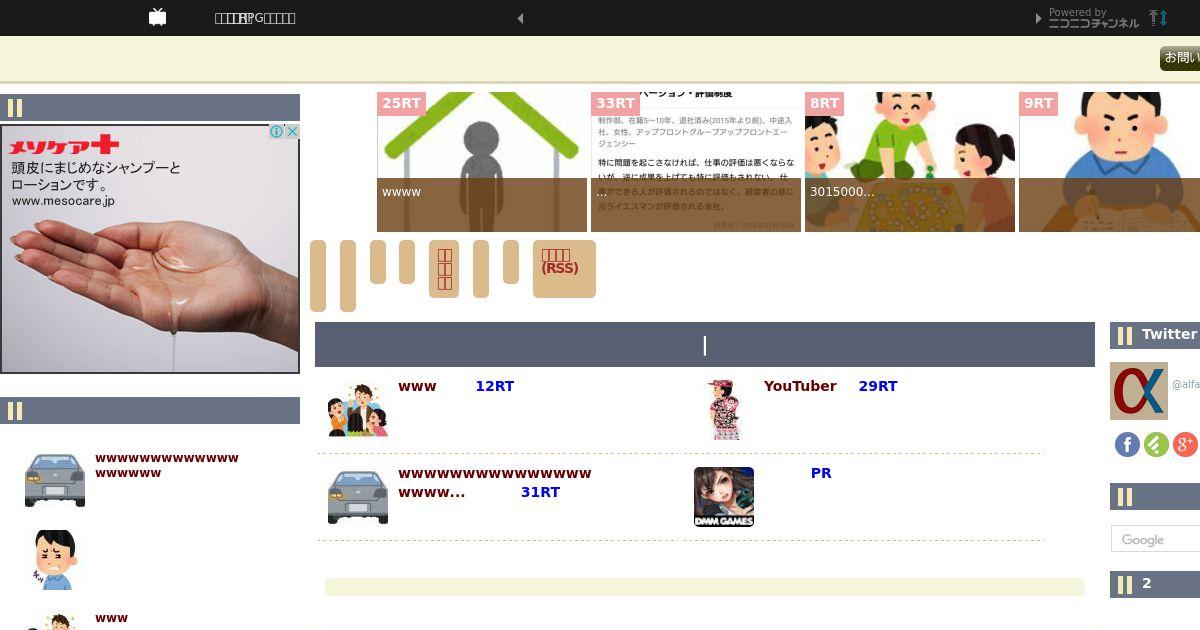Open the 8RT board game thumbnail
Viewport: 1200px width, 630px height.
pos(910,162)
